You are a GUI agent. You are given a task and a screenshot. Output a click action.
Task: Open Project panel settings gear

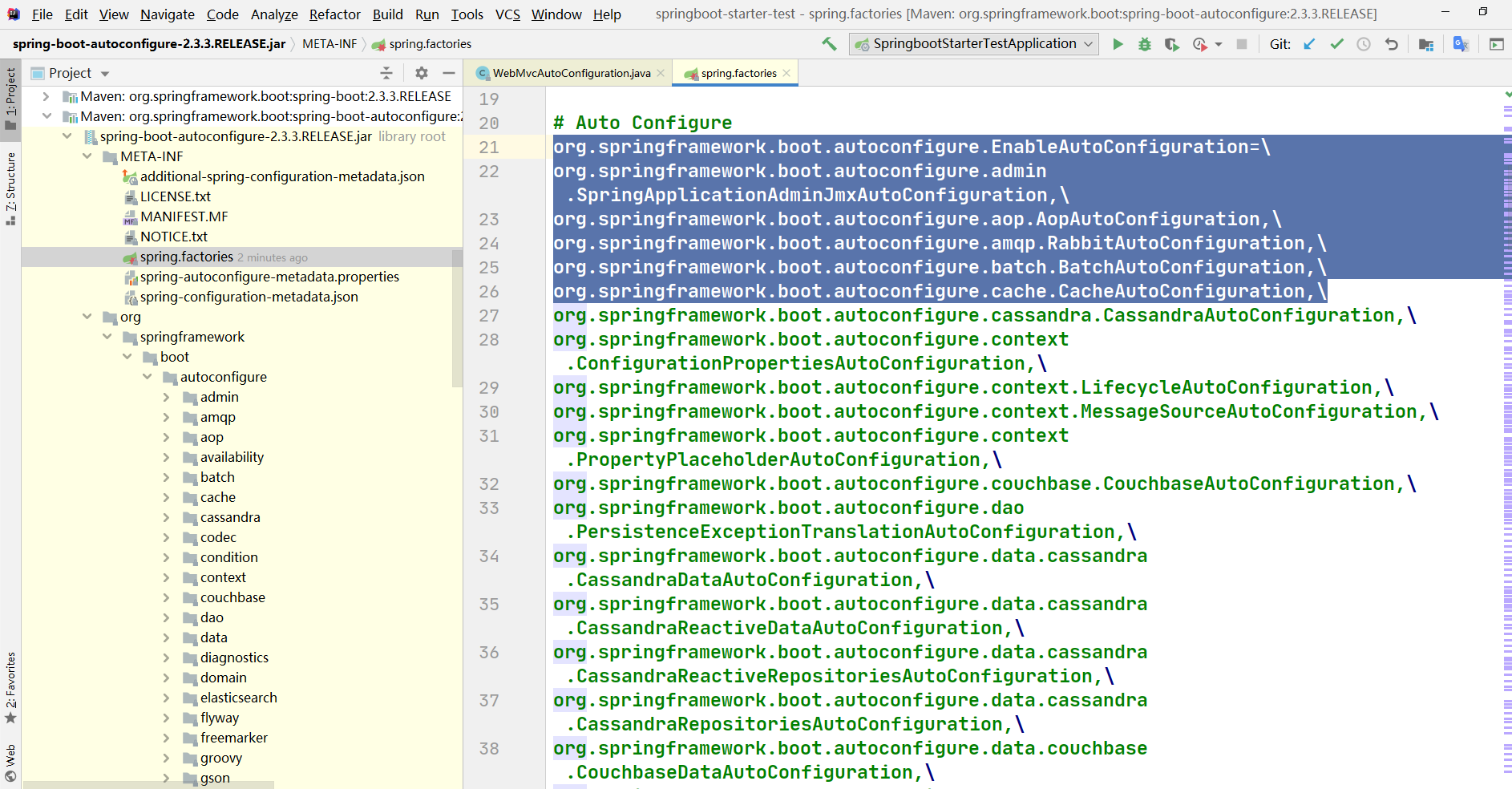(x=422, y=73)
